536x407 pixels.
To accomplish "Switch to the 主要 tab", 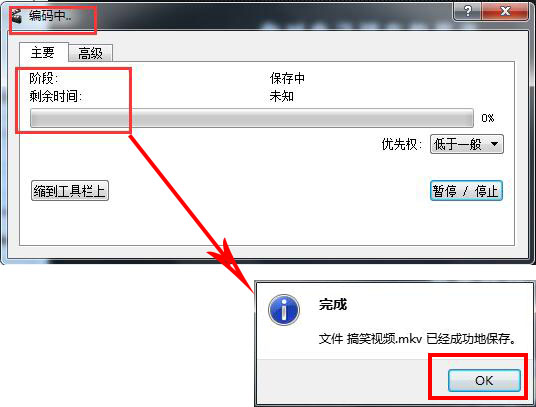I will point(43,52).
